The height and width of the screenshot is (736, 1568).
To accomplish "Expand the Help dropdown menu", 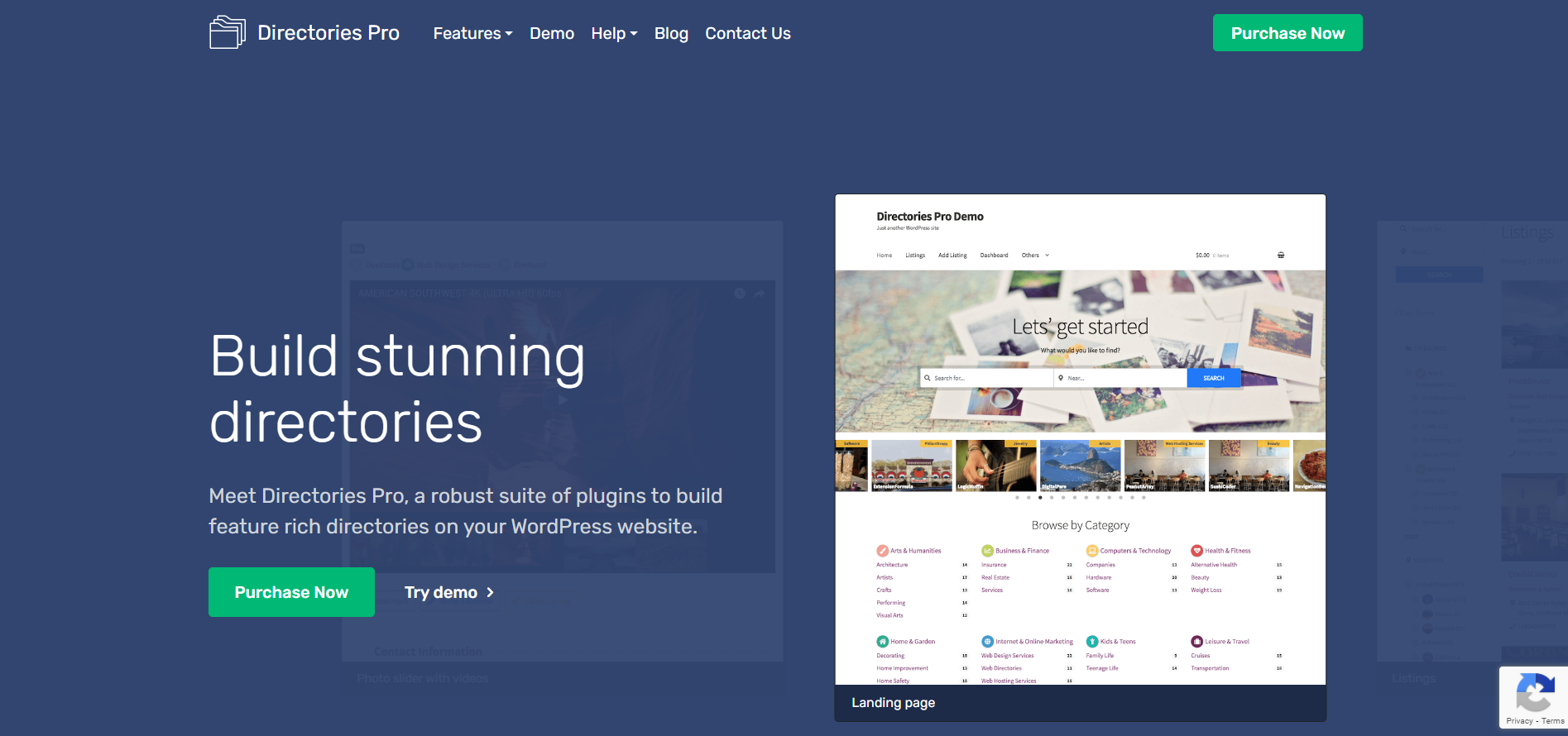I will click(x=614, y=33).
